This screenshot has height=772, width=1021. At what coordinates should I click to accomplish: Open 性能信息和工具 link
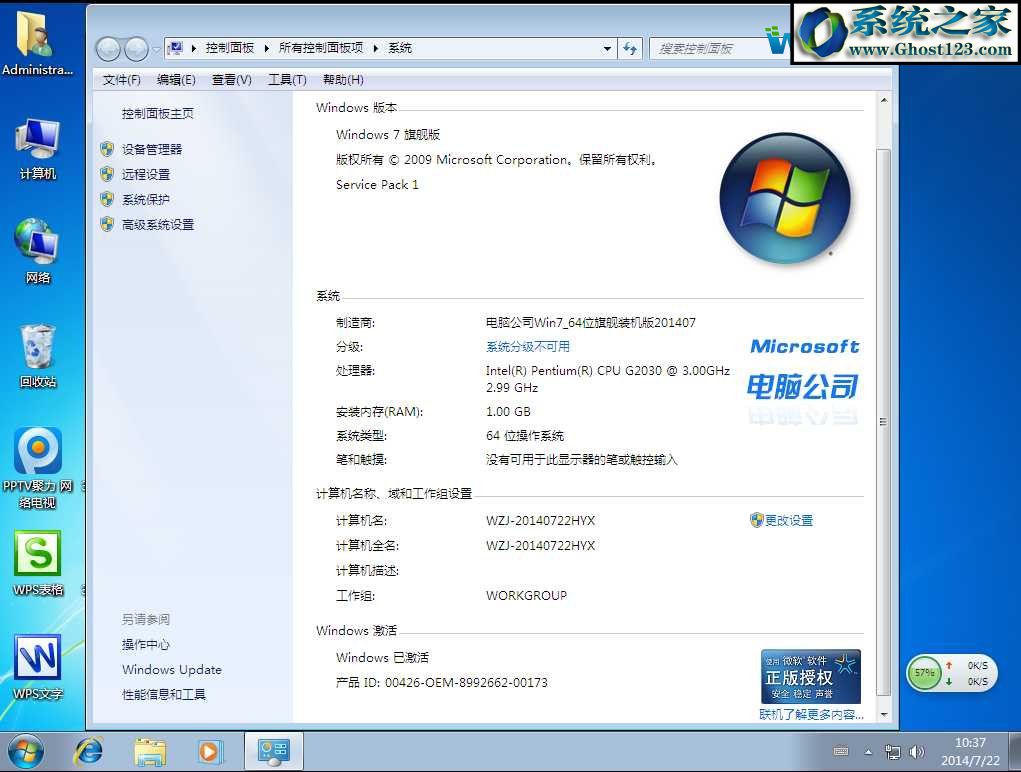[163, 695]
